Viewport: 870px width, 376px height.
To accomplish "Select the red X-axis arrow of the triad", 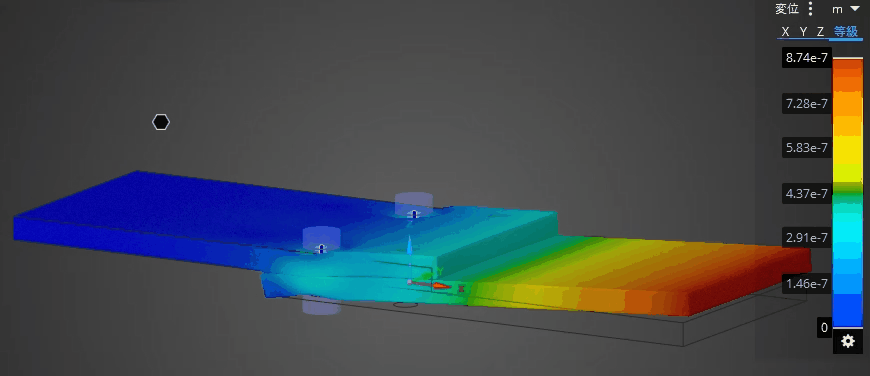I will (x=442, y=286).
